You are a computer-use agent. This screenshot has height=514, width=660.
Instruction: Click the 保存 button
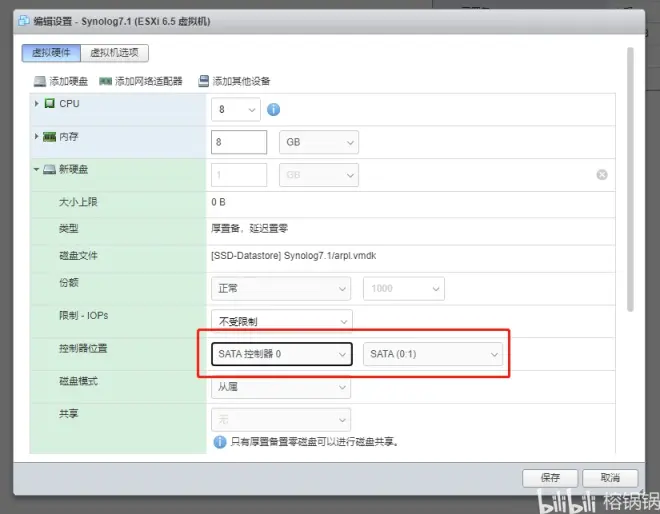click(550, 478)
